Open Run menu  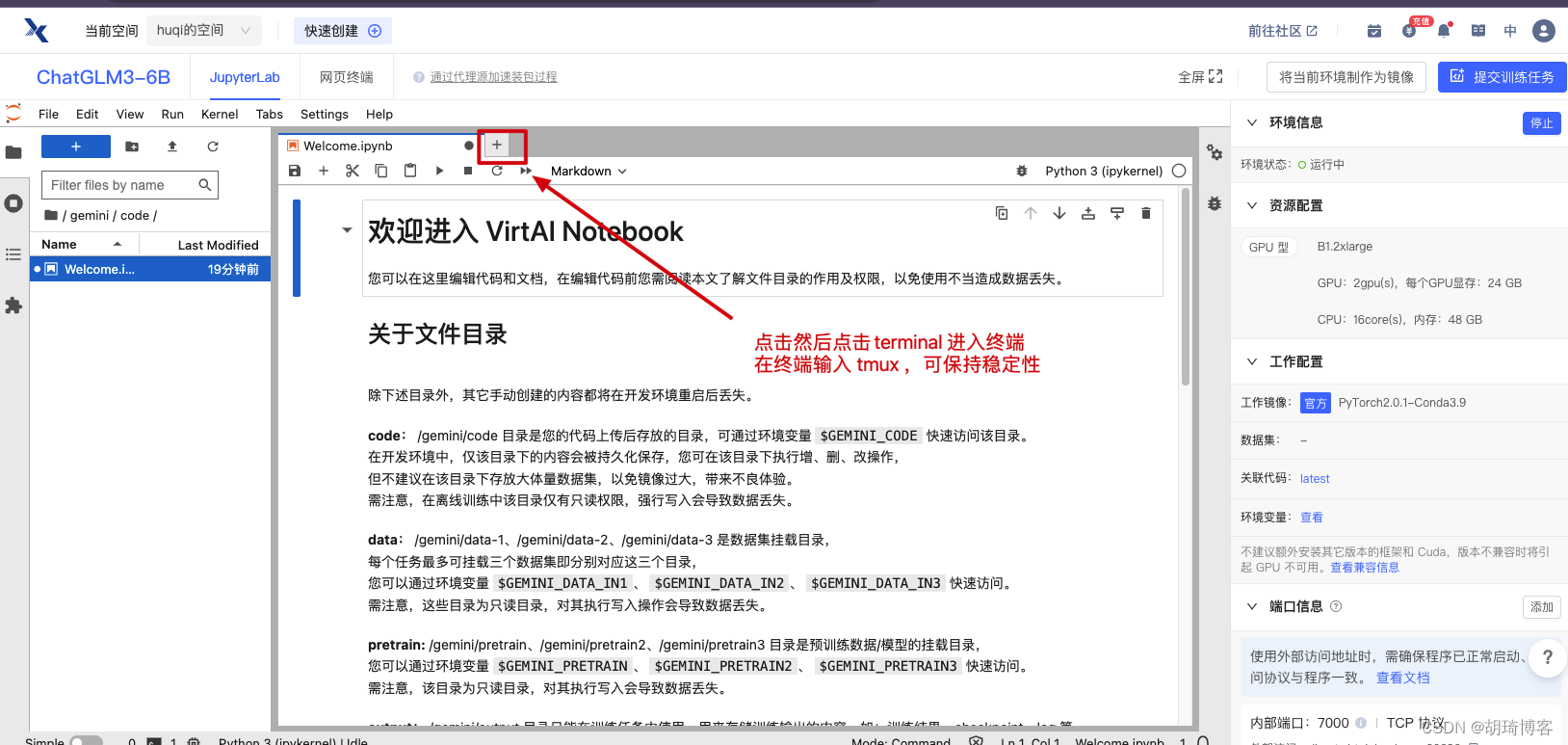click(172, 114)
